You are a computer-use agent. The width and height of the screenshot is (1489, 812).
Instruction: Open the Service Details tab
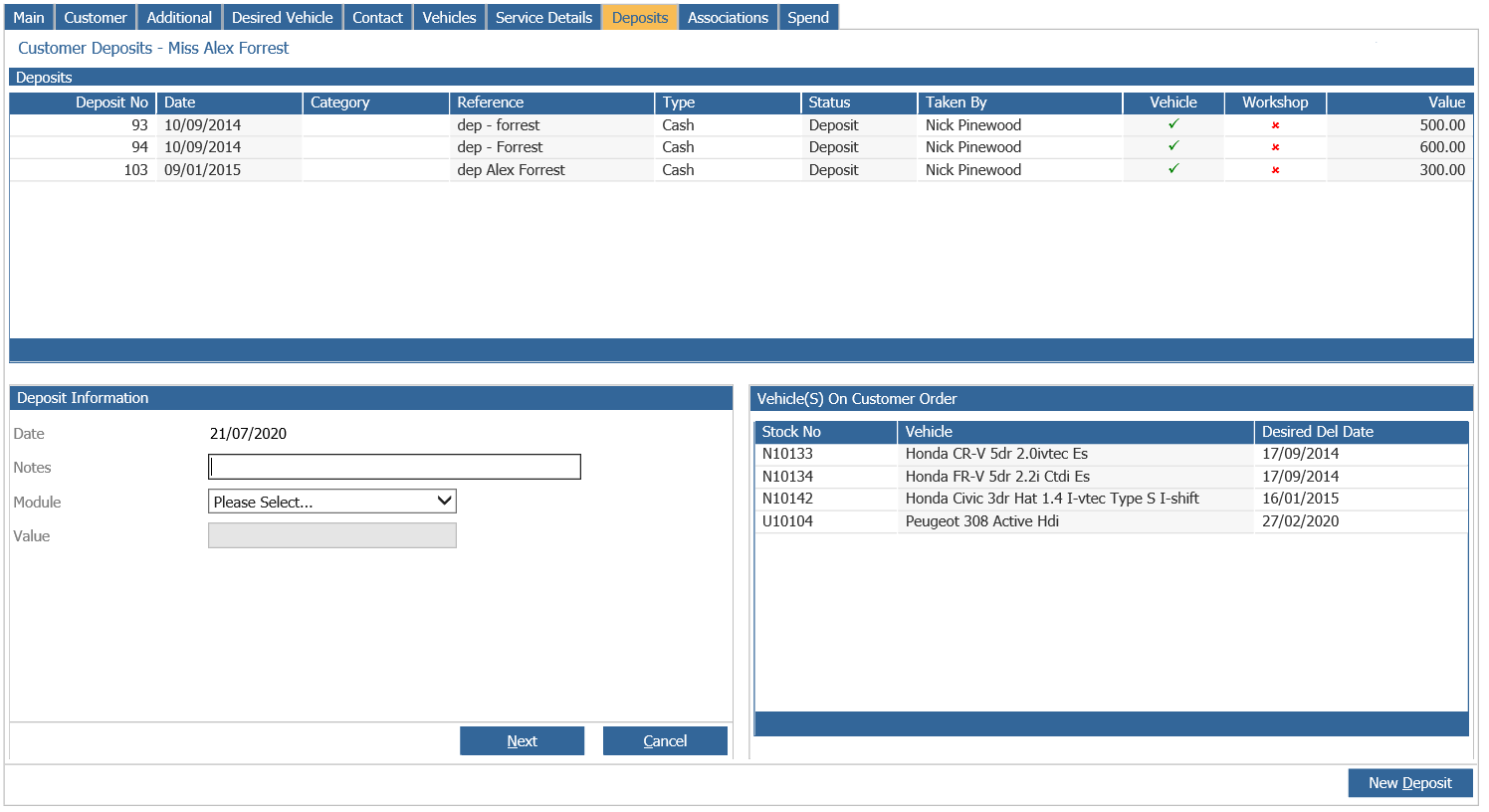(x=543, y=17)
